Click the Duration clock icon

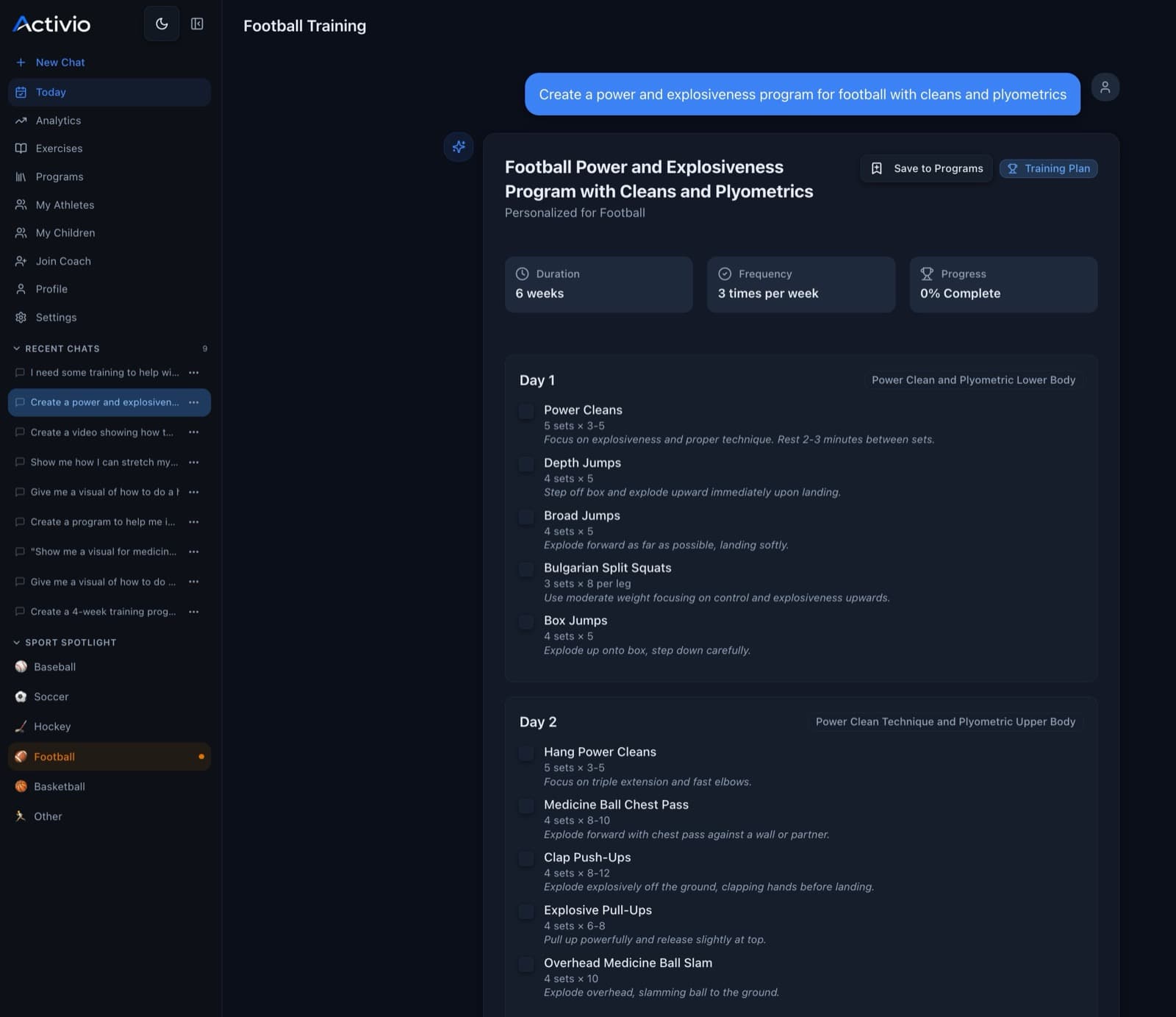(x=522, y=274)
